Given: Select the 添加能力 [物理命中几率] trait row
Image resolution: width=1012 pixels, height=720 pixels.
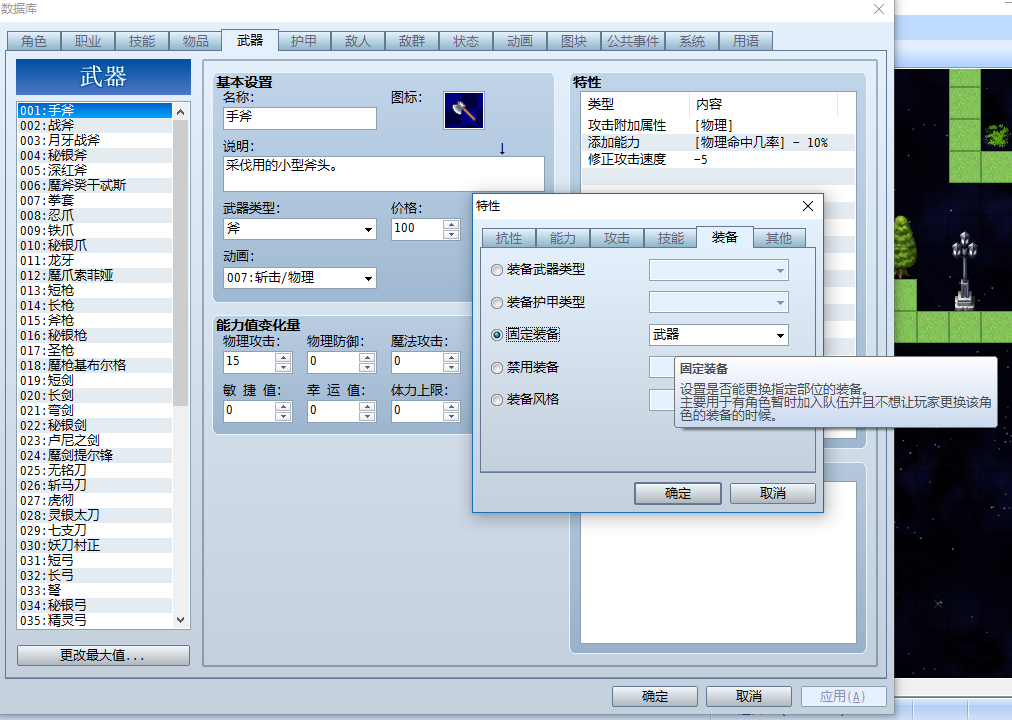Looking at the screenshot, I should pyautogui.click(x=718, y=143).
